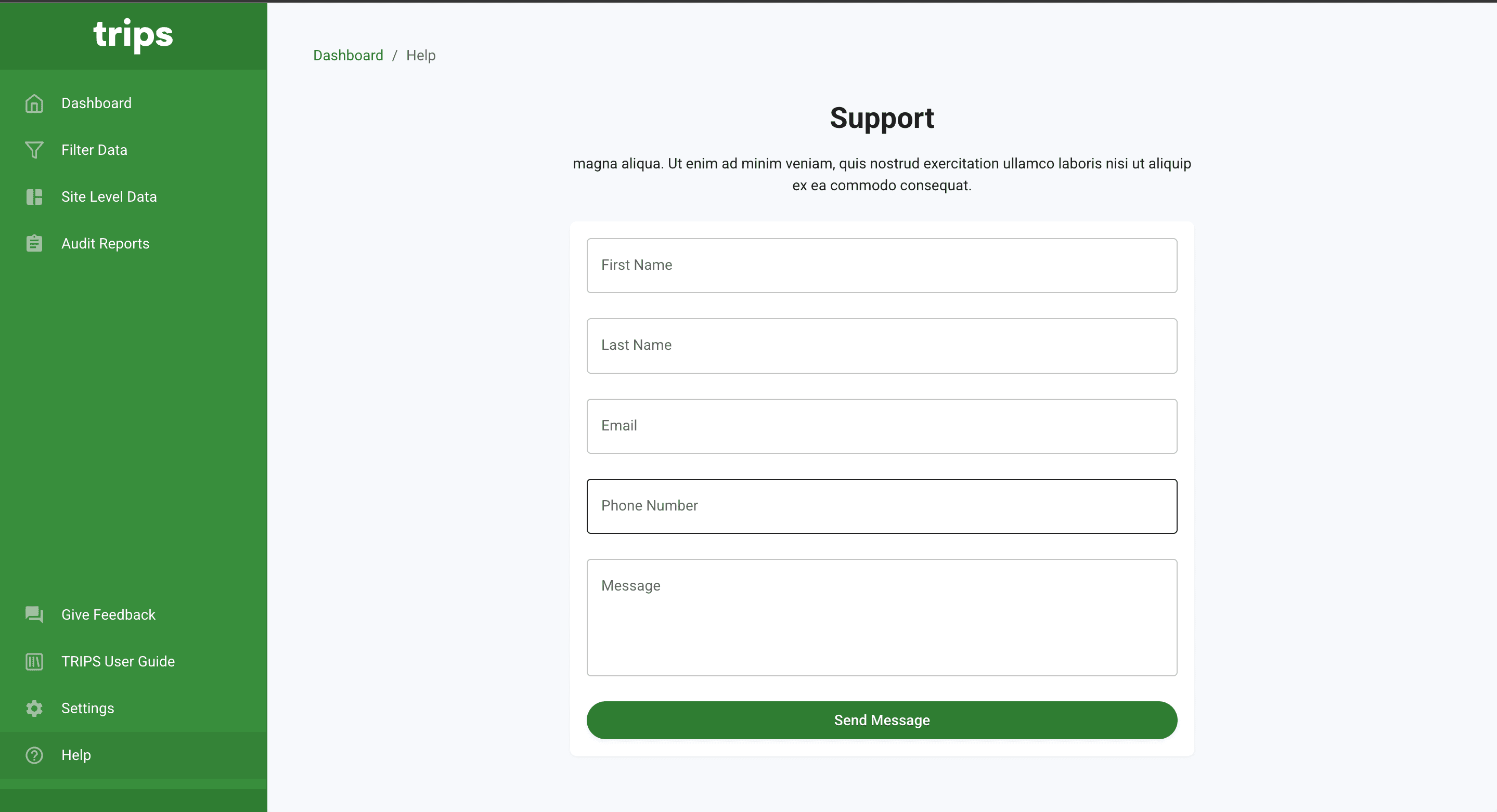This screenshot has height=812, width=1497.
Task: Click the Help question mark icon
Action: coord(34,755)
